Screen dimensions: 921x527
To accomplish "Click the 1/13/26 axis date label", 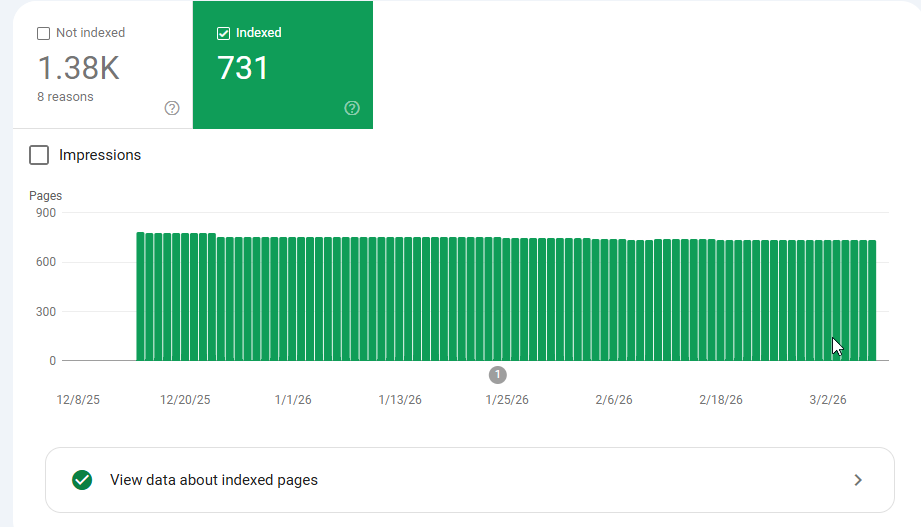I will [x=400, y=400].
